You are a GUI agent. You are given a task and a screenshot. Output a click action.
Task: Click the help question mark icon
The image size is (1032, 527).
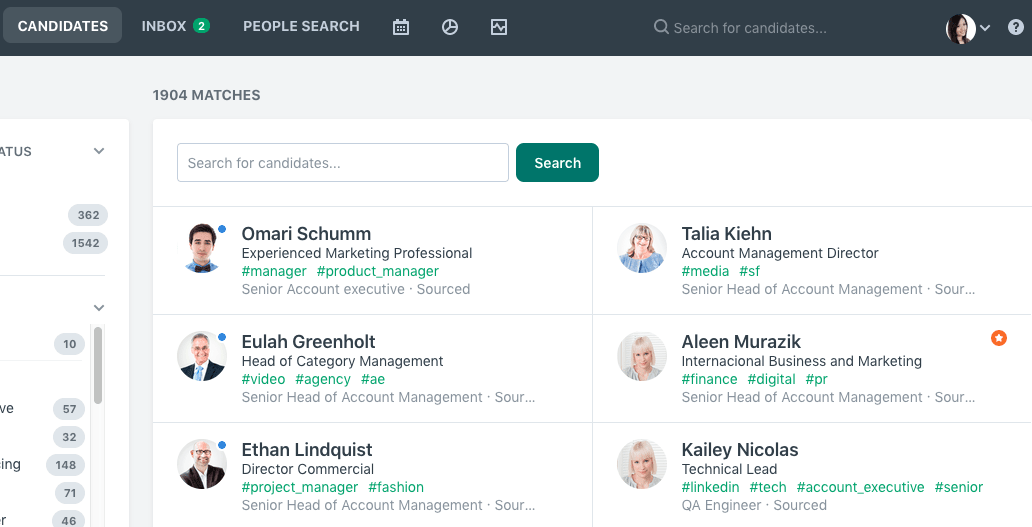(x=1016, y=27)
